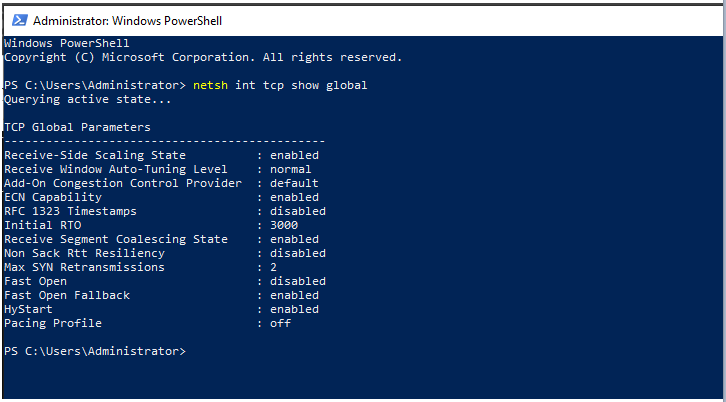The image size is (726, 402).
Task: Click the 'Fast Open Fallback' row label
Action: (x=67, y=295)
